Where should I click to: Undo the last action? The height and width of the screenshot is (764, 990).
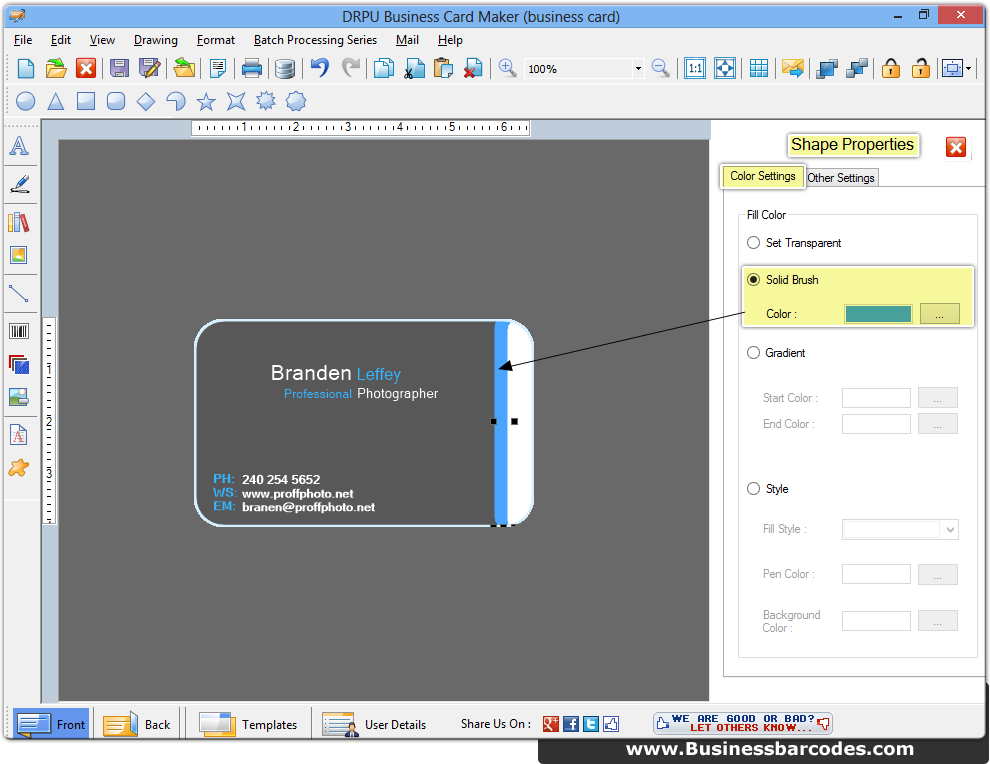click(x=319, y=68)
